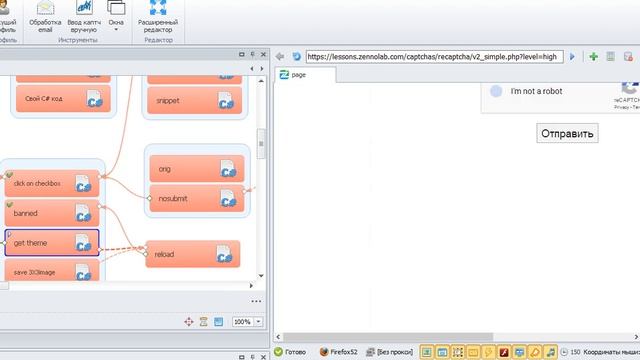Select the 'page' browser tab
Screen dimensions: 640x360
point(304,75)
